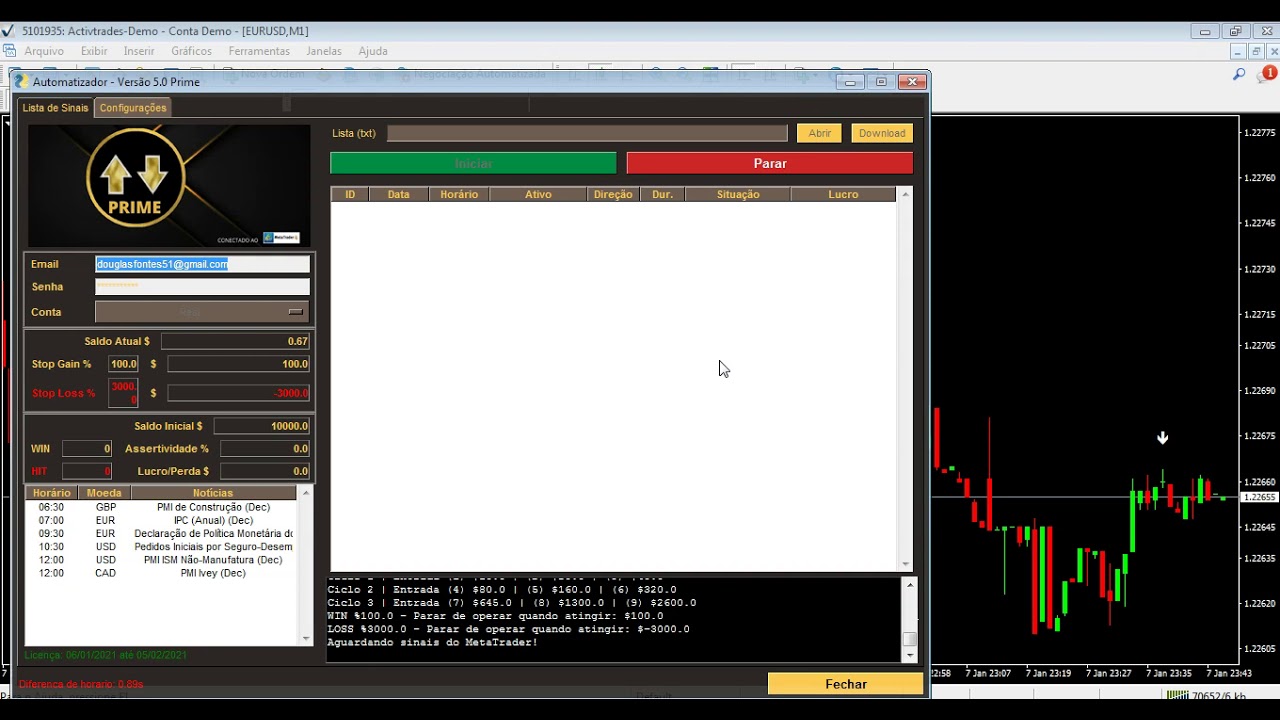Click the red Parar button
Screen dimensions: 1280x720
pyautogui.click(x=770, y=163)
